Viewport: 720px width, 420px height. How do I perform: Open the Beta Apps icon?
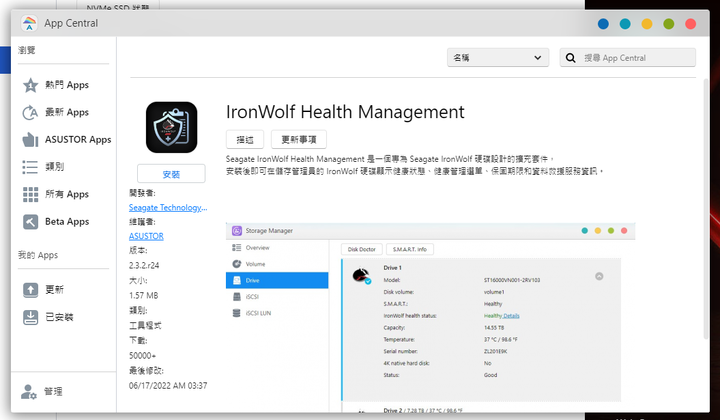[x=30, y=222]
